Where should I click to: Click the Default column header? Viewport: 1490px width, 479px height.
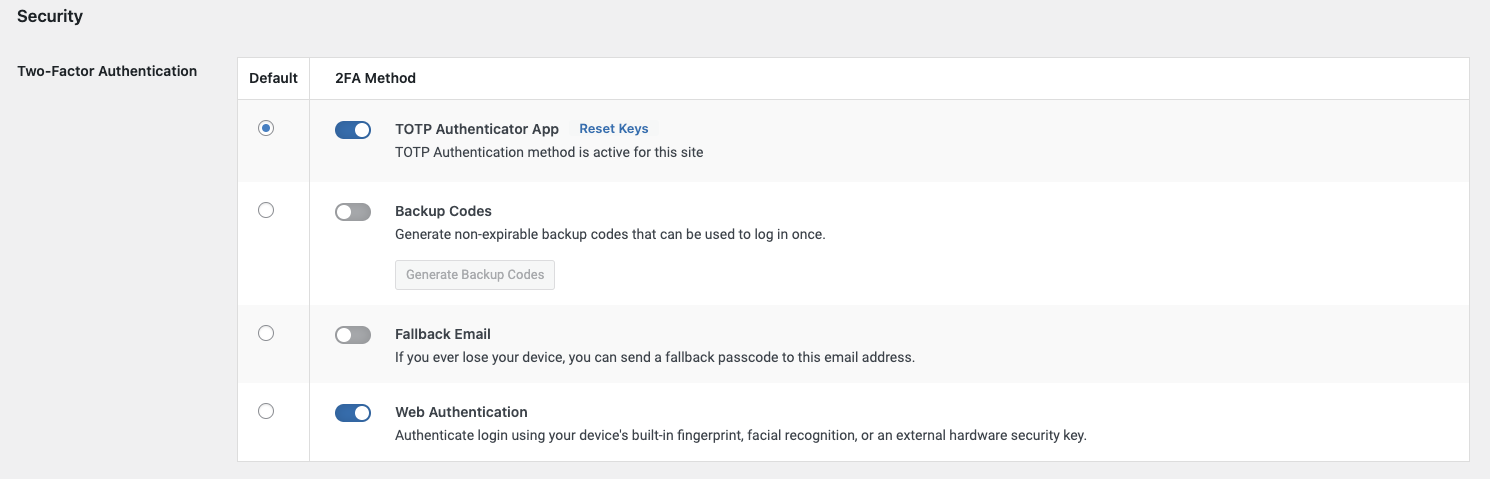tap(273, 78)
